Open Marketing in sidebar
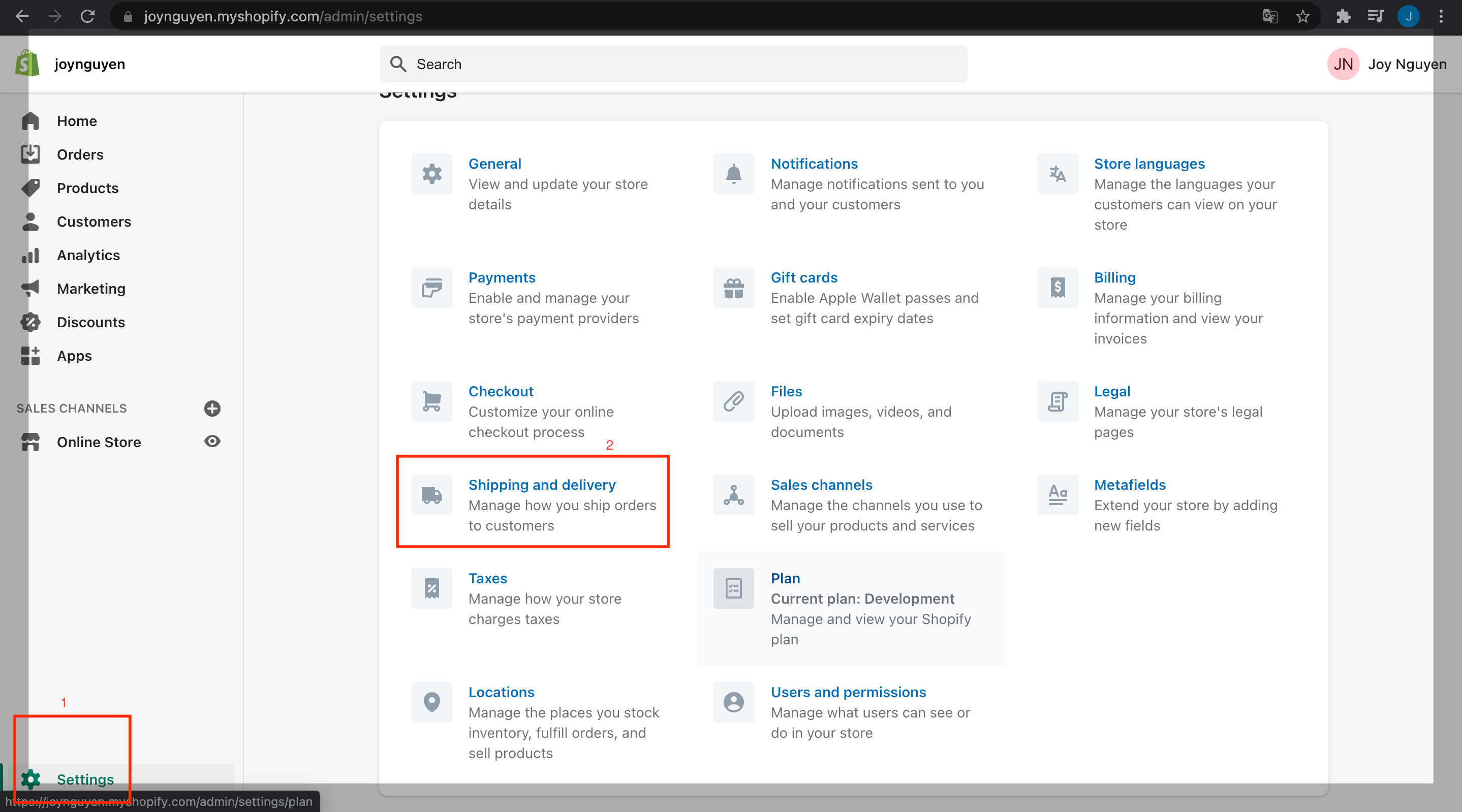This screenshot has height=812, width=1462. click(91, 288)
